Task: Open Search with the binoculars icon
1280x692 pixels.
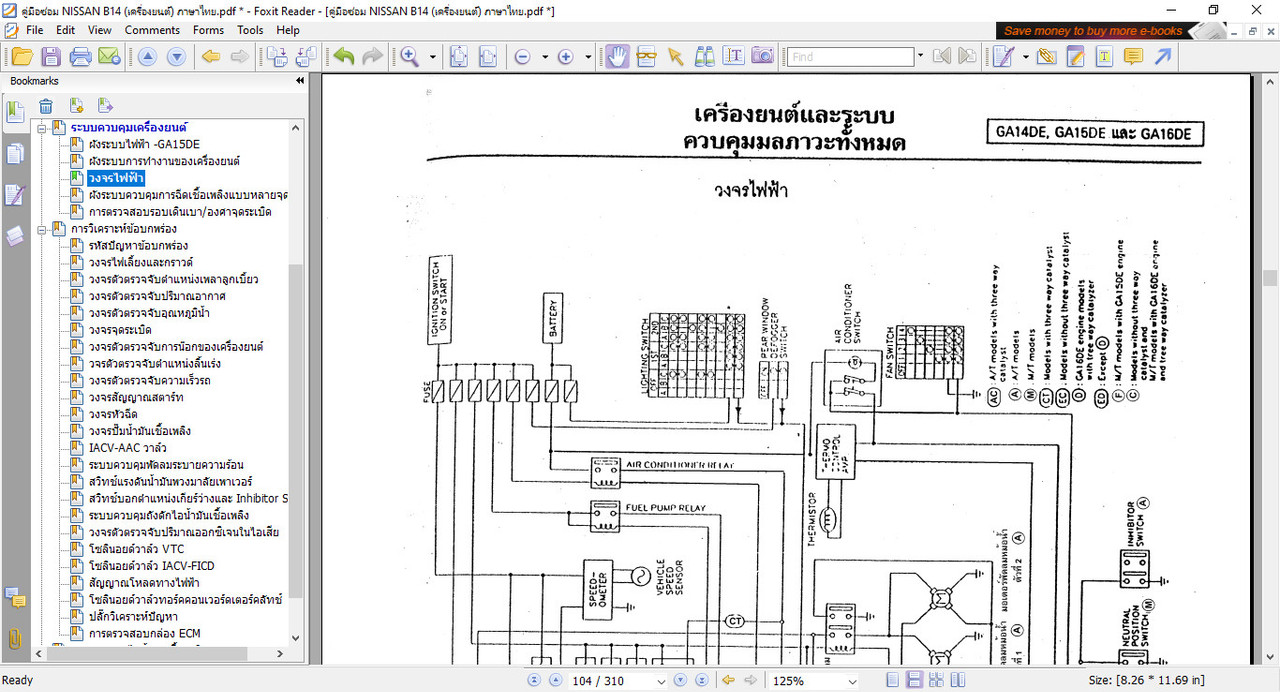Action: tap(704, 57)
